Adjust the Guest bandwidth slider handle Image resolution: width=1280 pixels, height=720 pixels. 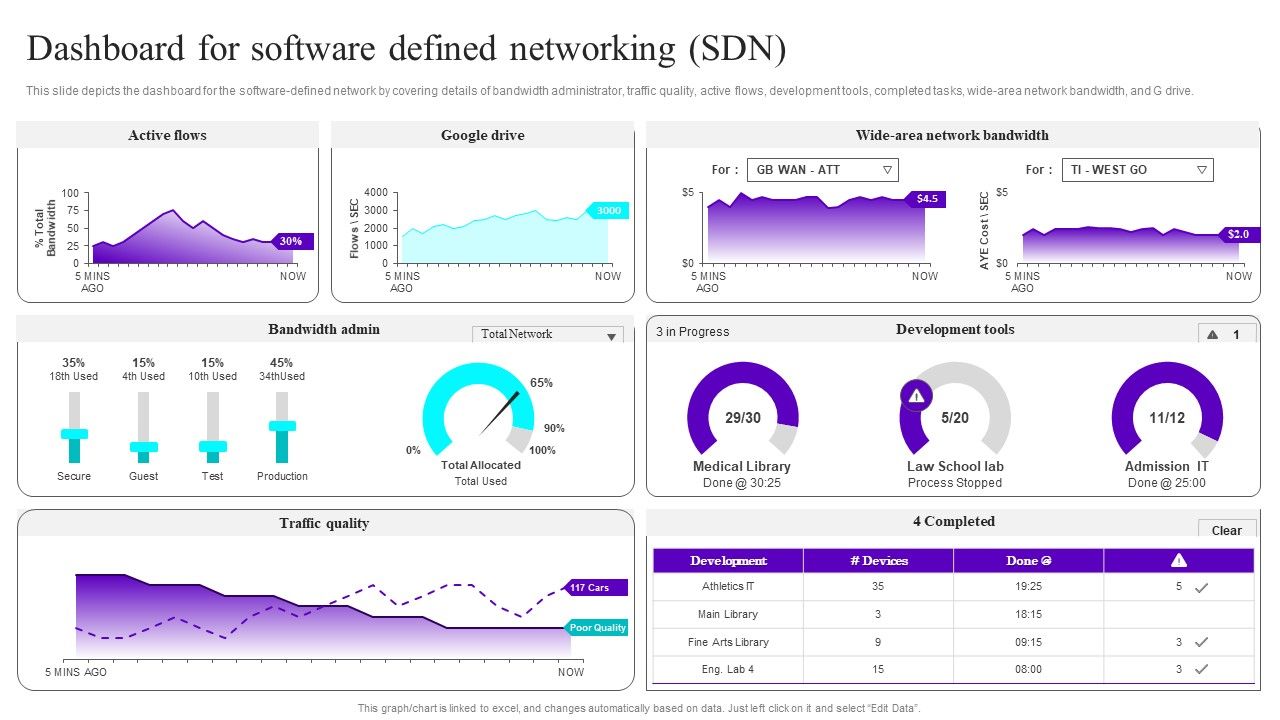(144, 447)
